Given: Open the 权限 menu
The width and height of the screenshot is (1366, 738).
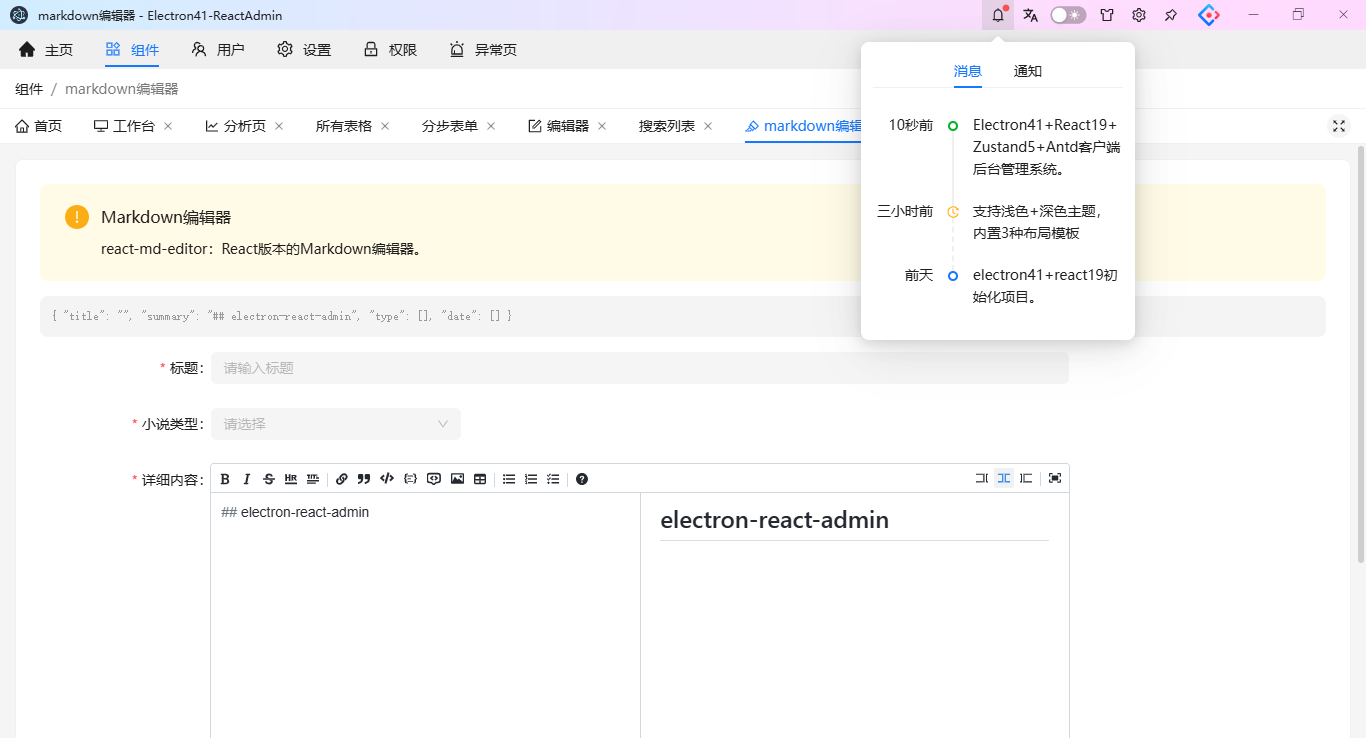Looking at the screenshot, I should [390, 50].
